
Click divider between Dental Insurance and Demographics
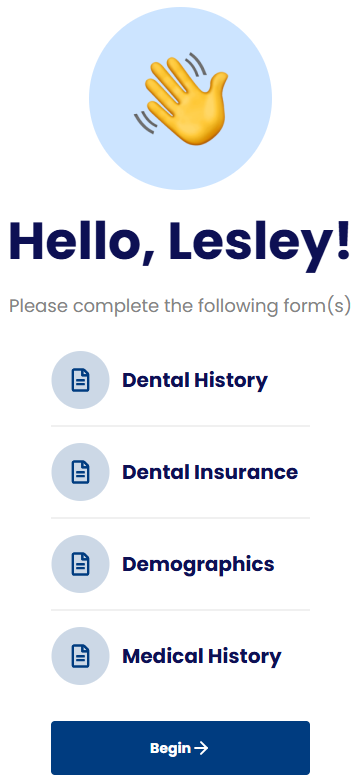click(180, 518)
